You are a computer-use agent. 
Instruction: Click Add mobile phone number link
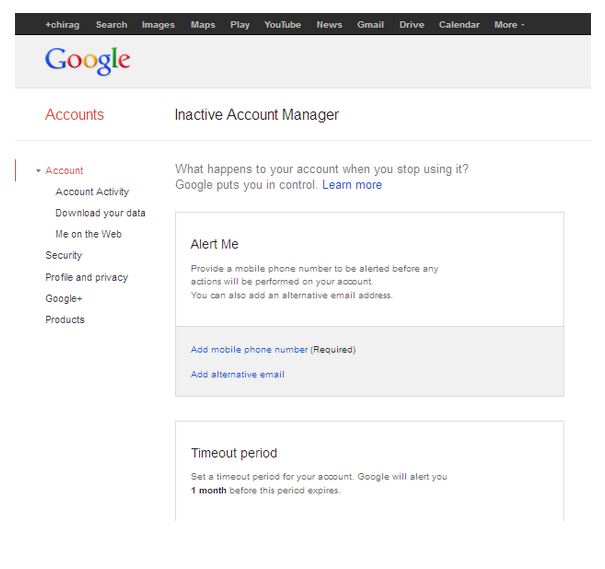pos(249,350)
